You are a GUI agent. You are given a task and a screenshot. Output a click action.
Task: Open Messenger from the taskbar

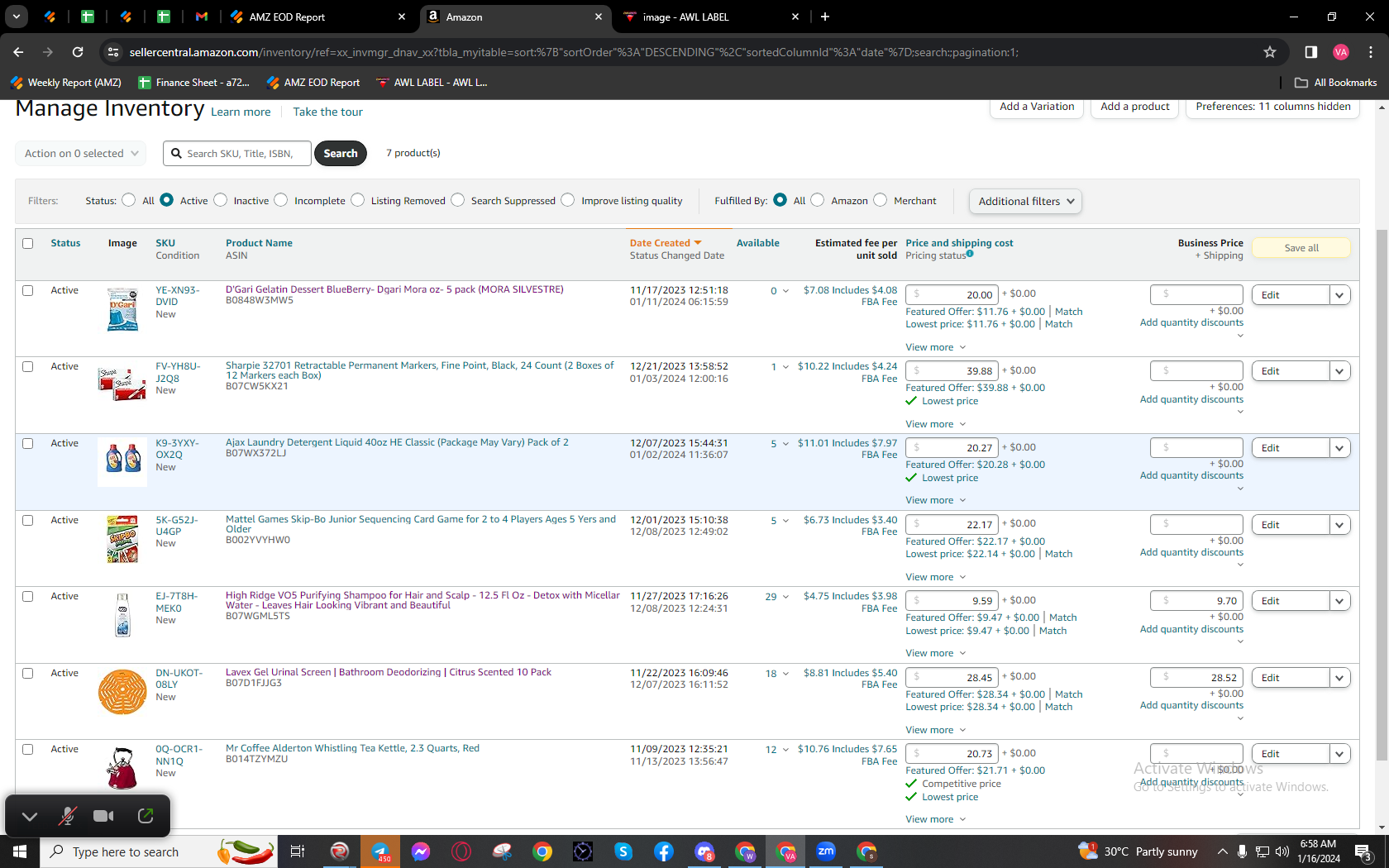pyautogui.click(x=421, y=851)
